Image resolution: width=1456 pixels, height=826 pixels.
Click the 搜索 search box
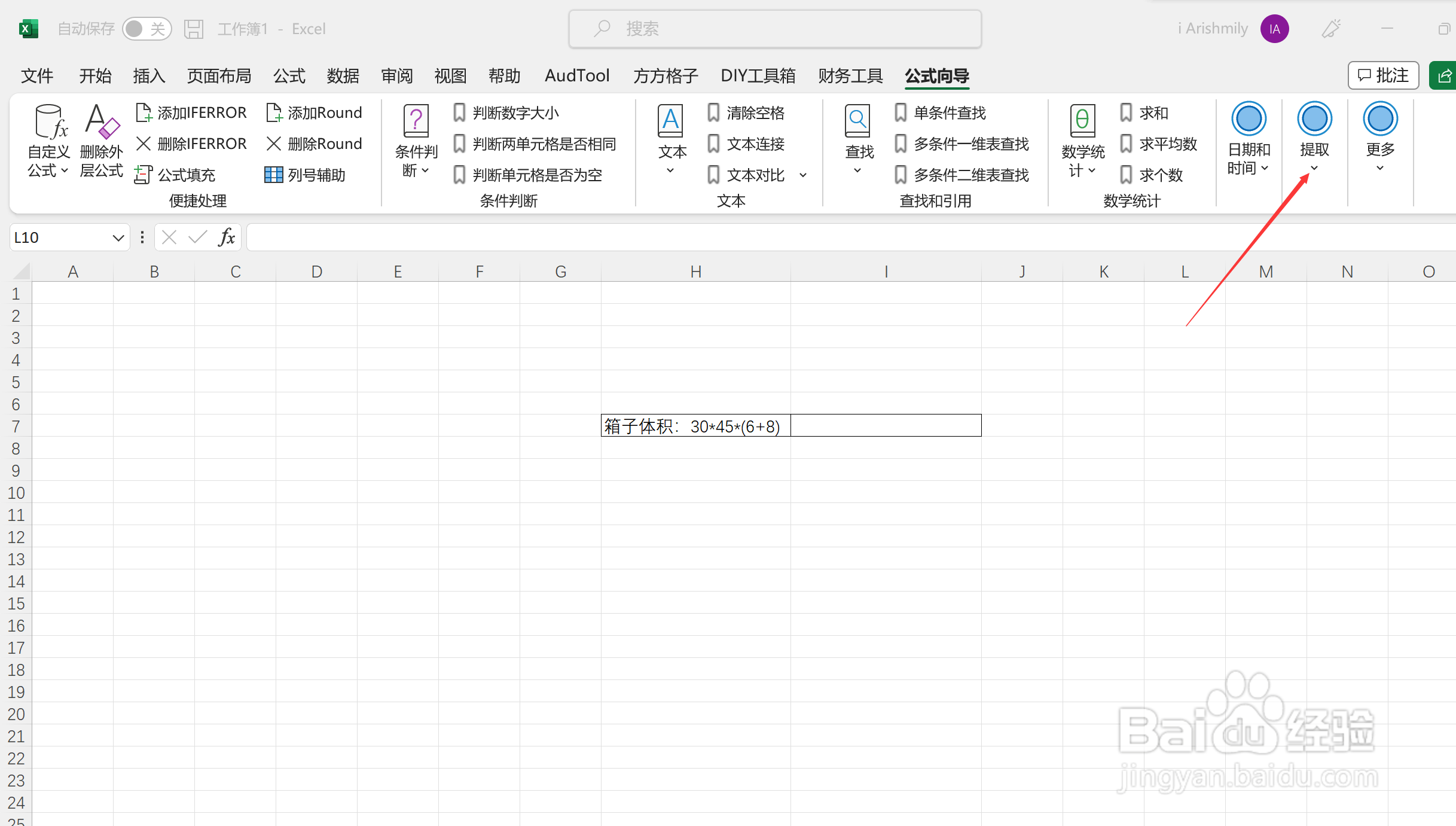pos(775,29)
